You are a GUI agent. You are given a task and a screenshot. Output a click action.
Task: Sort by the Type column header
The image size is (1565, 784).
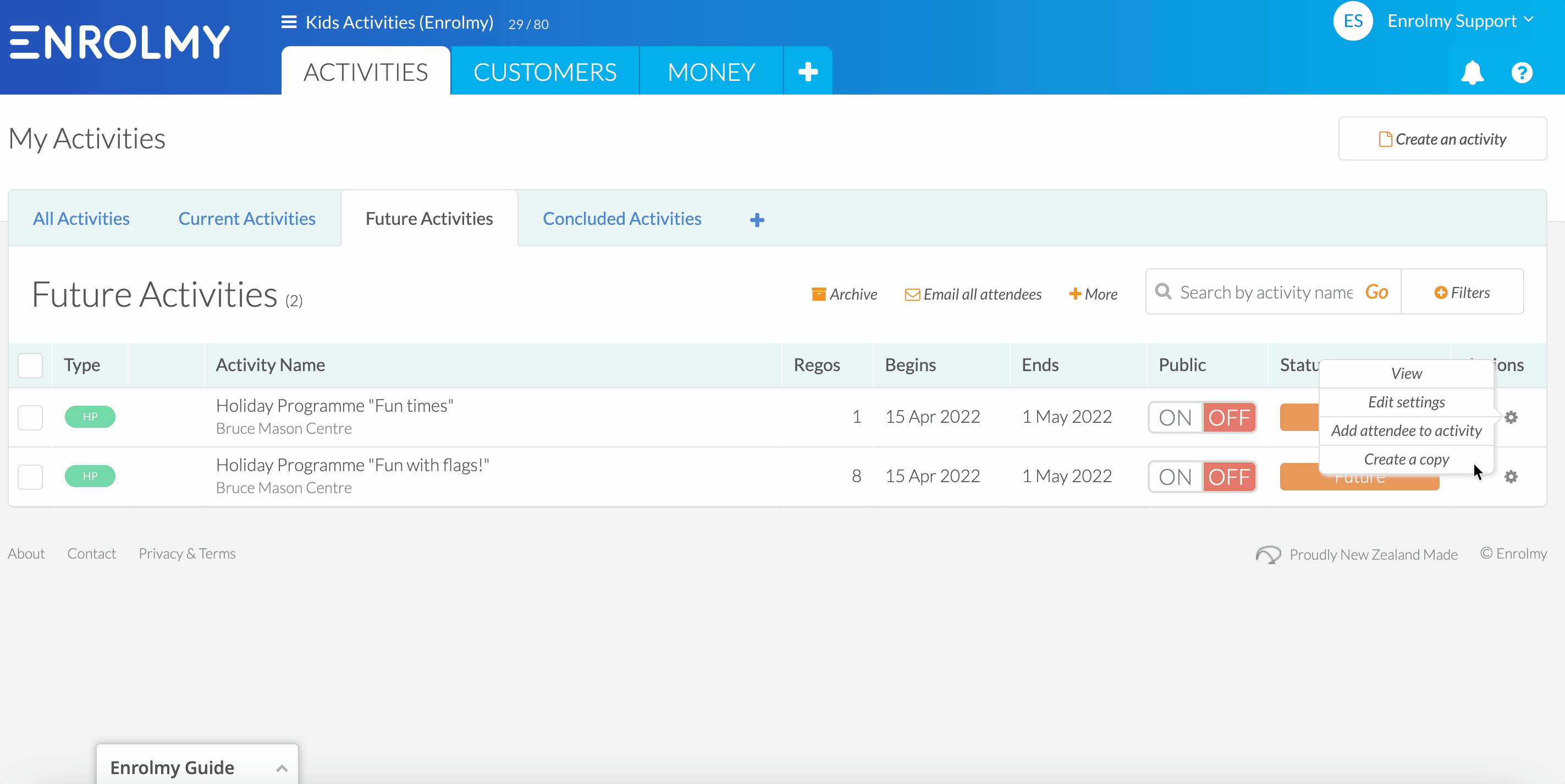point(81,365)
